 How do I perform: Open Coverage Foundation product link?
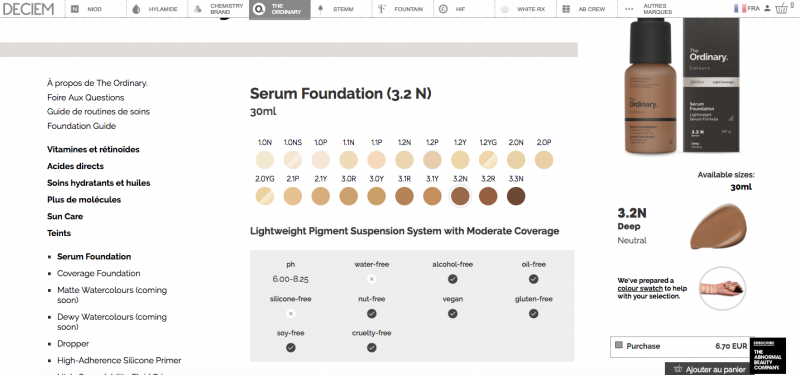point(98,273)
